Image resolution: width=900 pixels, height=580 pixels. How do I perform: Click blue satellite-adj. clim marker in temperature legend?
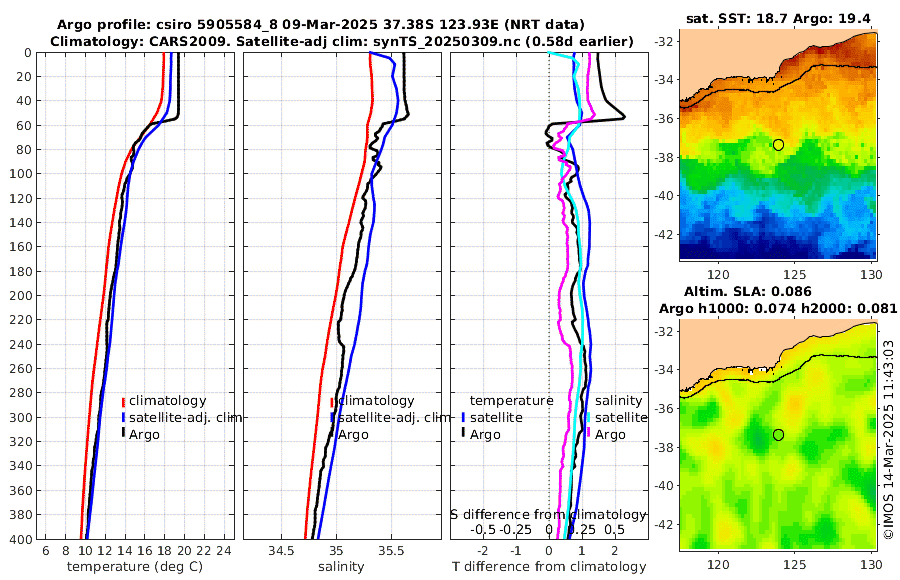(123, 417)
